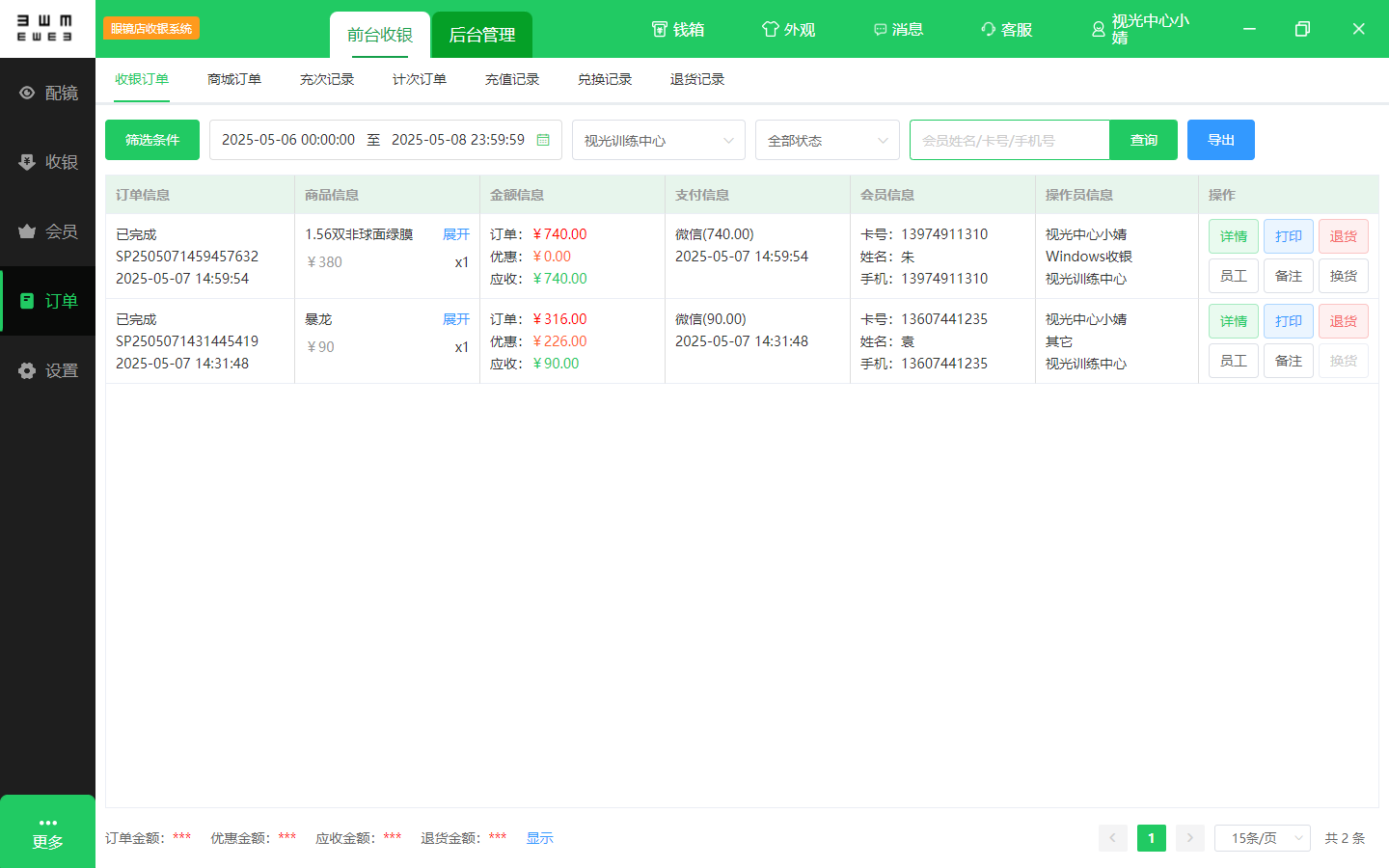Expand the 视光训练中心 store dropdown
Image resolution: width=1389 pixels, height=868 pixels.
[659, 140]
